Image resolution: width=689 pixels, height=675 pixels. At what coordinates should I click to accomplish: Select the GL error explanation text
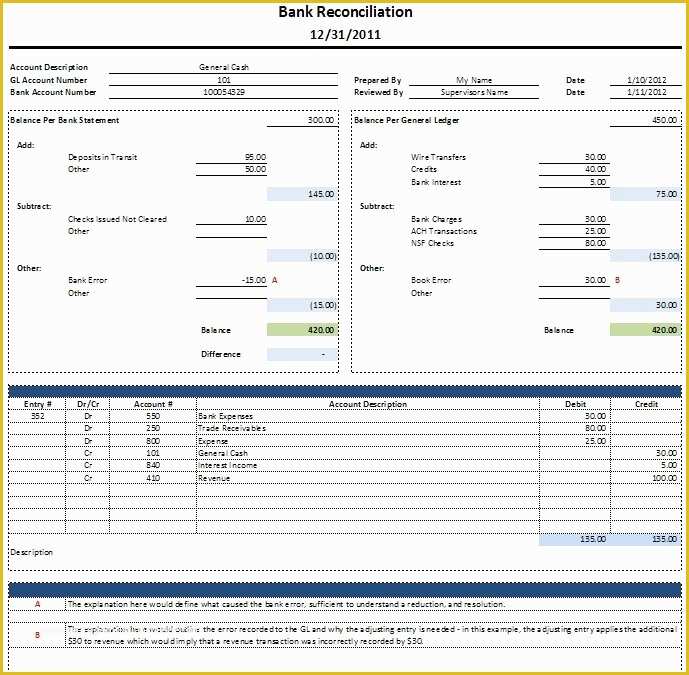(x=372, y=635)
